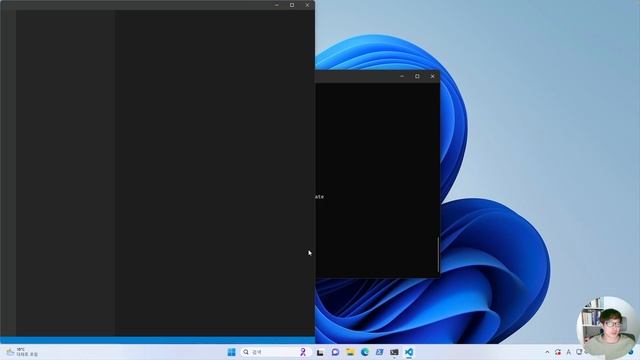The image size is (640, 360).
Task: Switch to the terminal taskbar icon
Action: pyautogui.click(x=394, y=352)
